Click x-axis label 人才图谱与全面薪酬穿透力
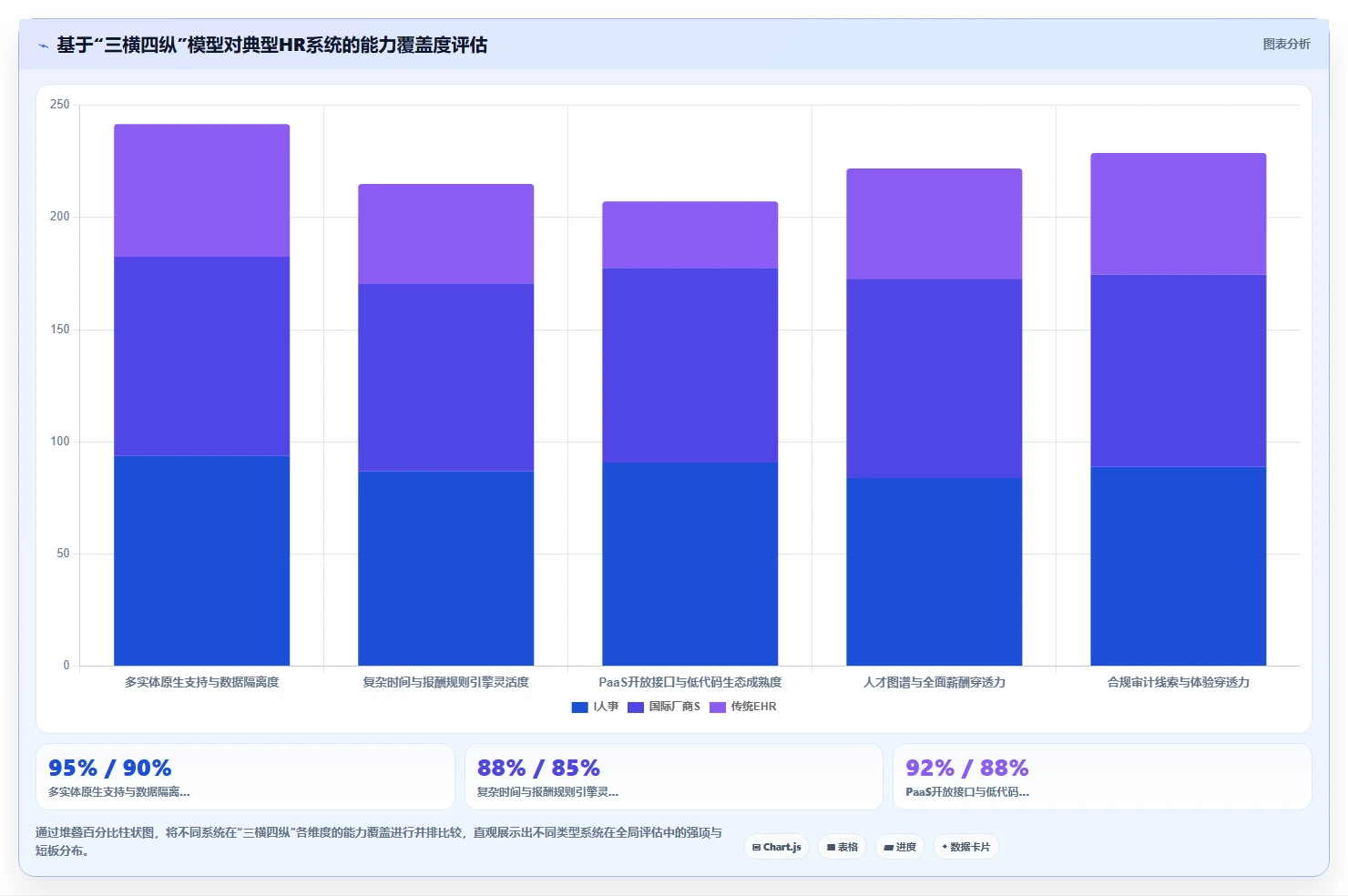This screenshot has height=896, width=1348. tap(934, 682)
